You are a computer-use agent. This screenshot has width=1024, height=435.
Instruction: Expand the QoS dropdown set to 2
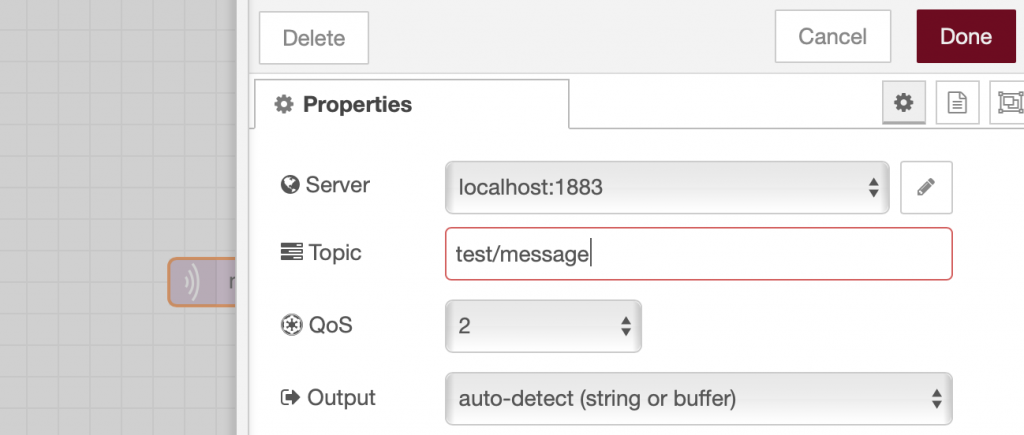pos(543,326)
